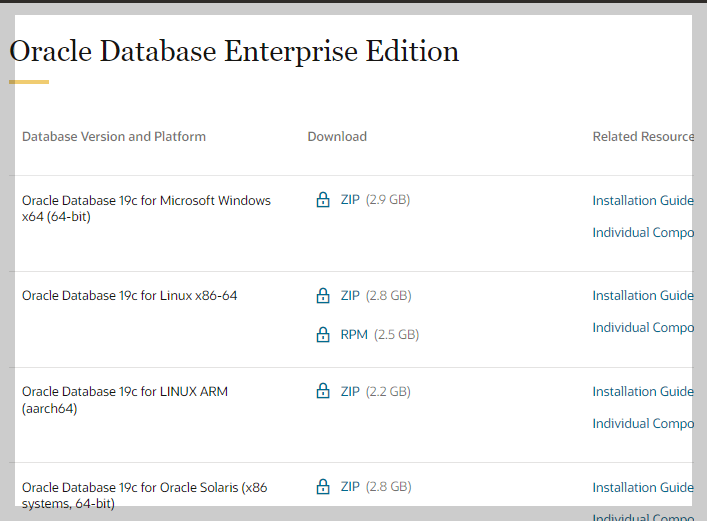Screen dimensions: 707x521
Task: Click the Download column header
Action: [337, 137]
